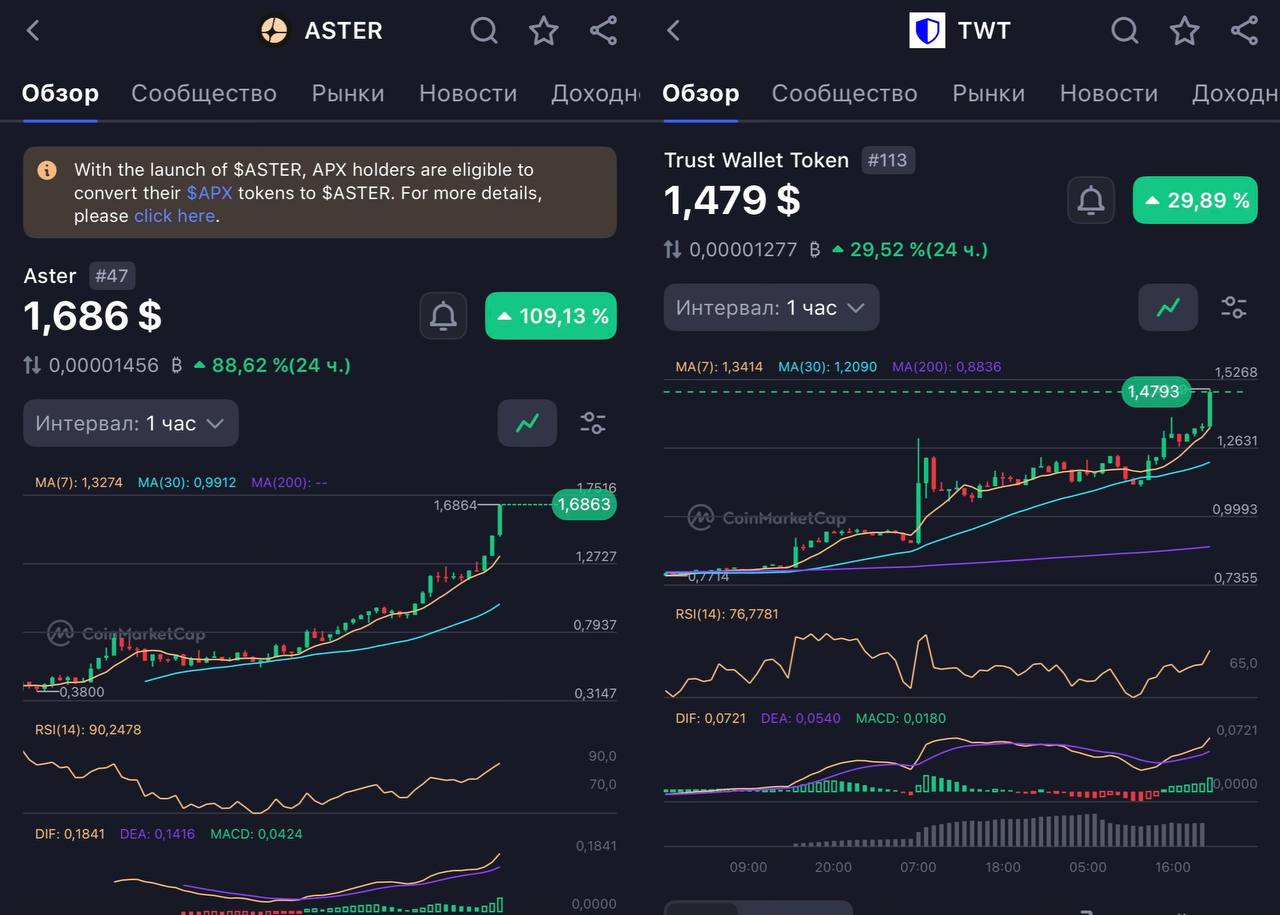The height and width of the screenshot is (915, 1280).
Task: Tap the TWT shield logo in header
Action: tap(927, 31)
